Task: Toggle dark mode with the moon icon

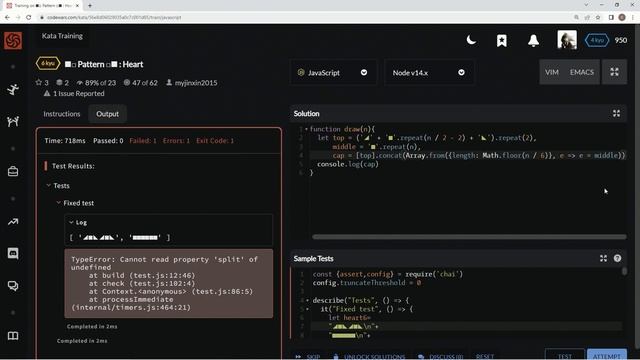Action: point(471,40)
